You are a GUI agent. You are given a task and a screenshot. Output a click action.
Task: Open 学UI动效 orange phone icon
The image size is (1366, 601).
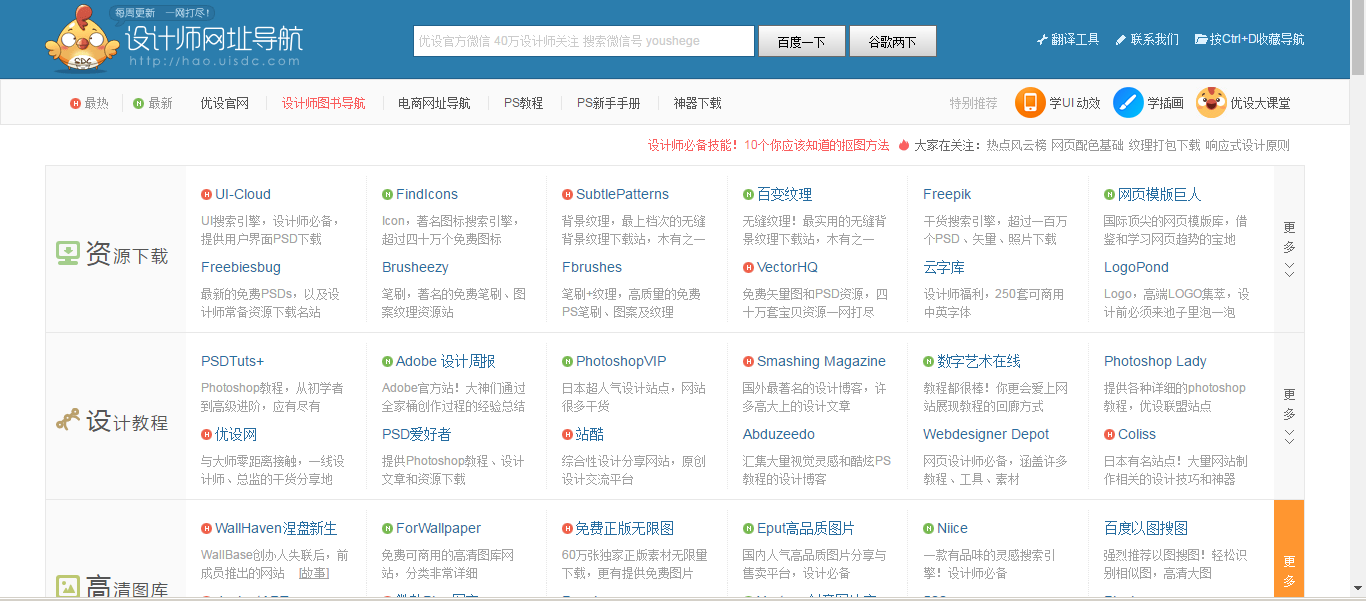pos(1029,102)
